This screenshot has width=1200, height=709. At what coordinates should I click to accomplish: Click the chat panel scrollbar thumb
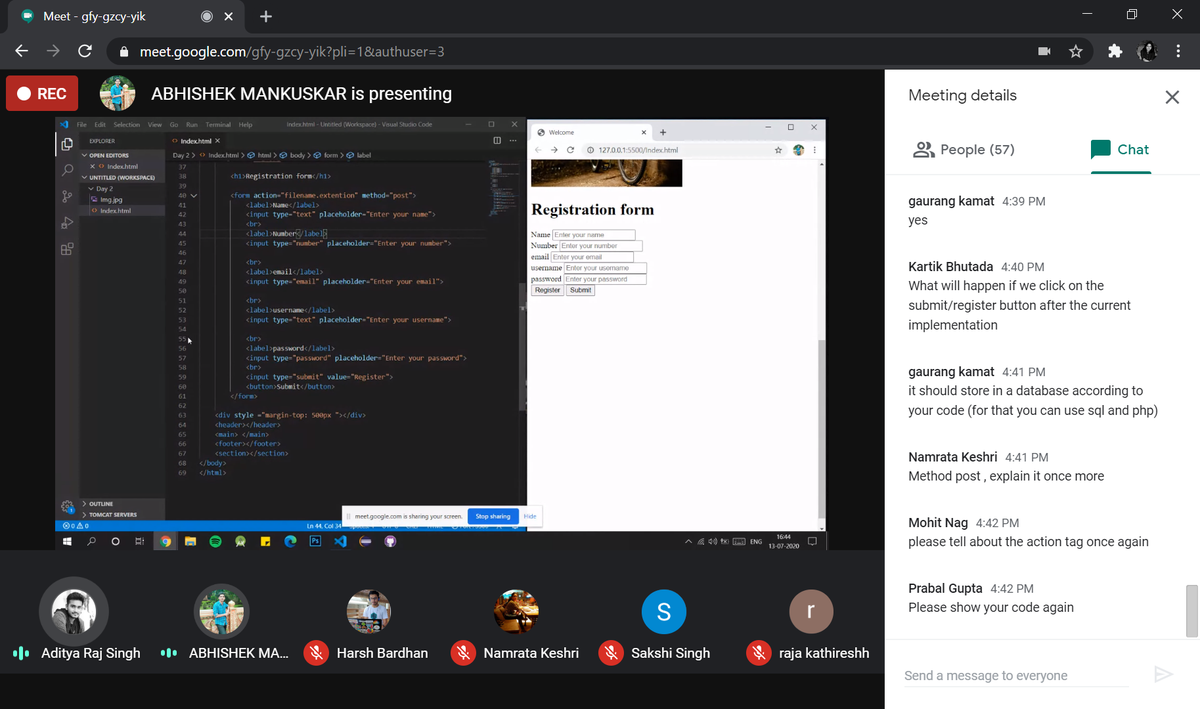(1191, 610)
